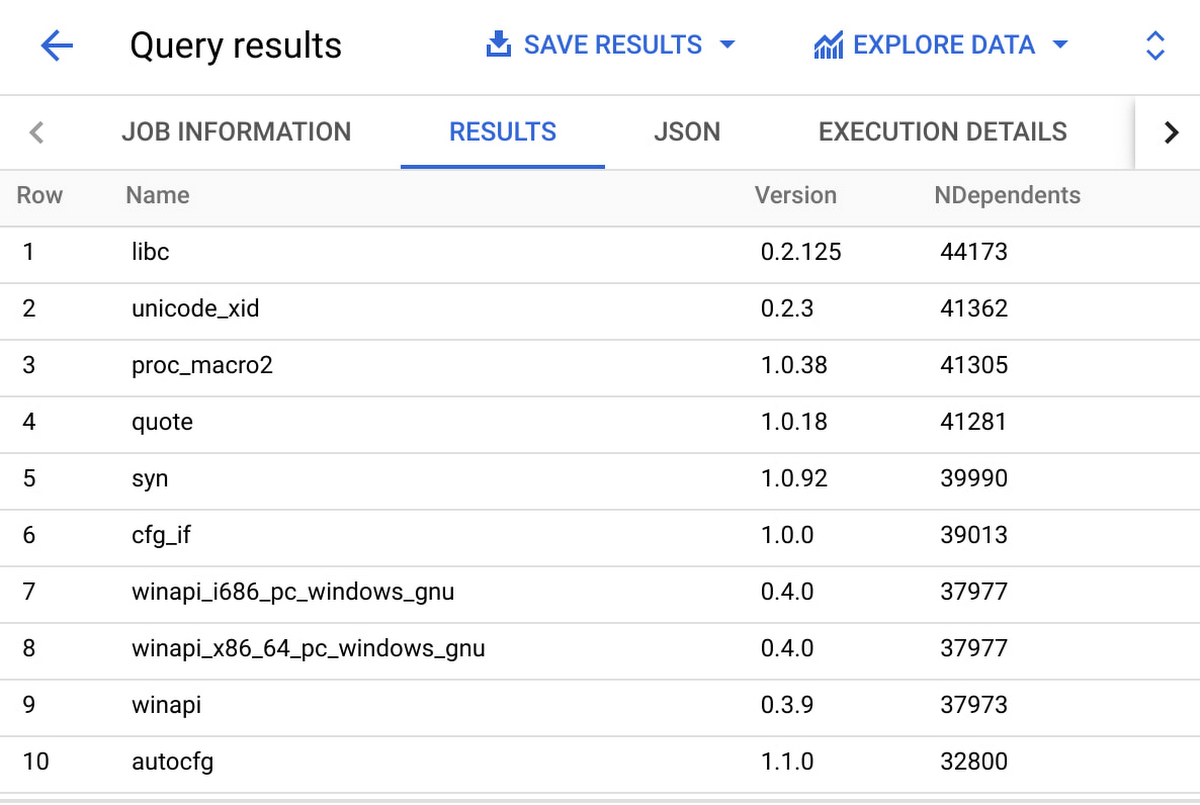The width and height of the screenshot is (1200, 805).
Task: Select the winapi_i686_pc_windows_gnu cell
Action: [x=293, y=592]
